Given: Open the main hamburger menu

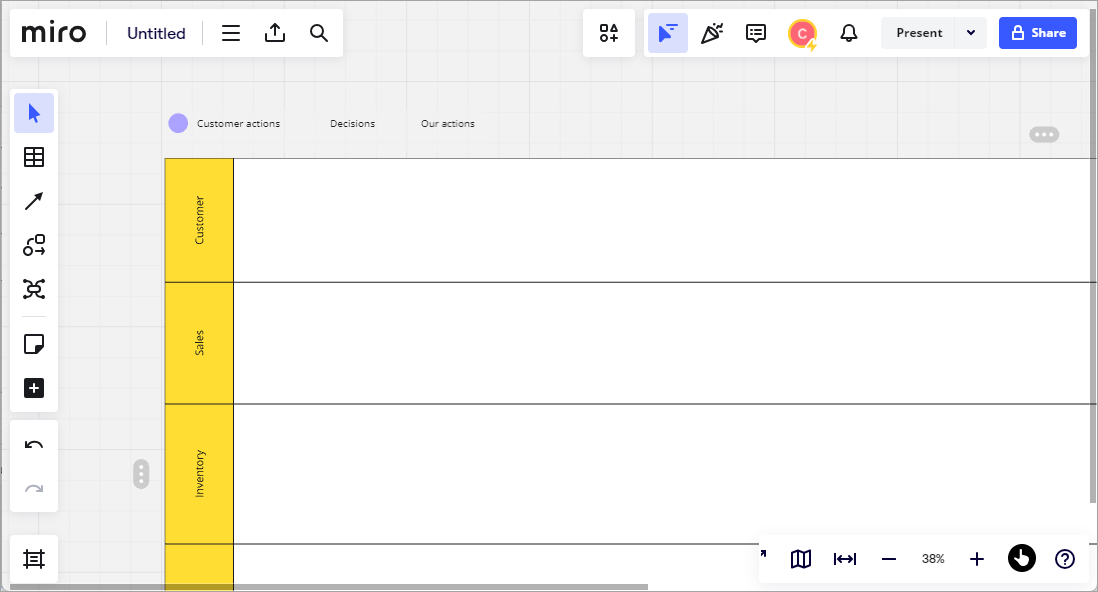Looking at the screenshot, I should point(230,33).
